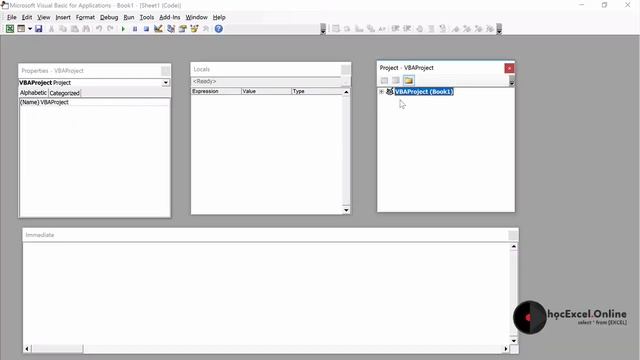Viewport: 640px width, 360px height.
Task: Select the (Name) VBAProject property row
Action: click(94, 102)
